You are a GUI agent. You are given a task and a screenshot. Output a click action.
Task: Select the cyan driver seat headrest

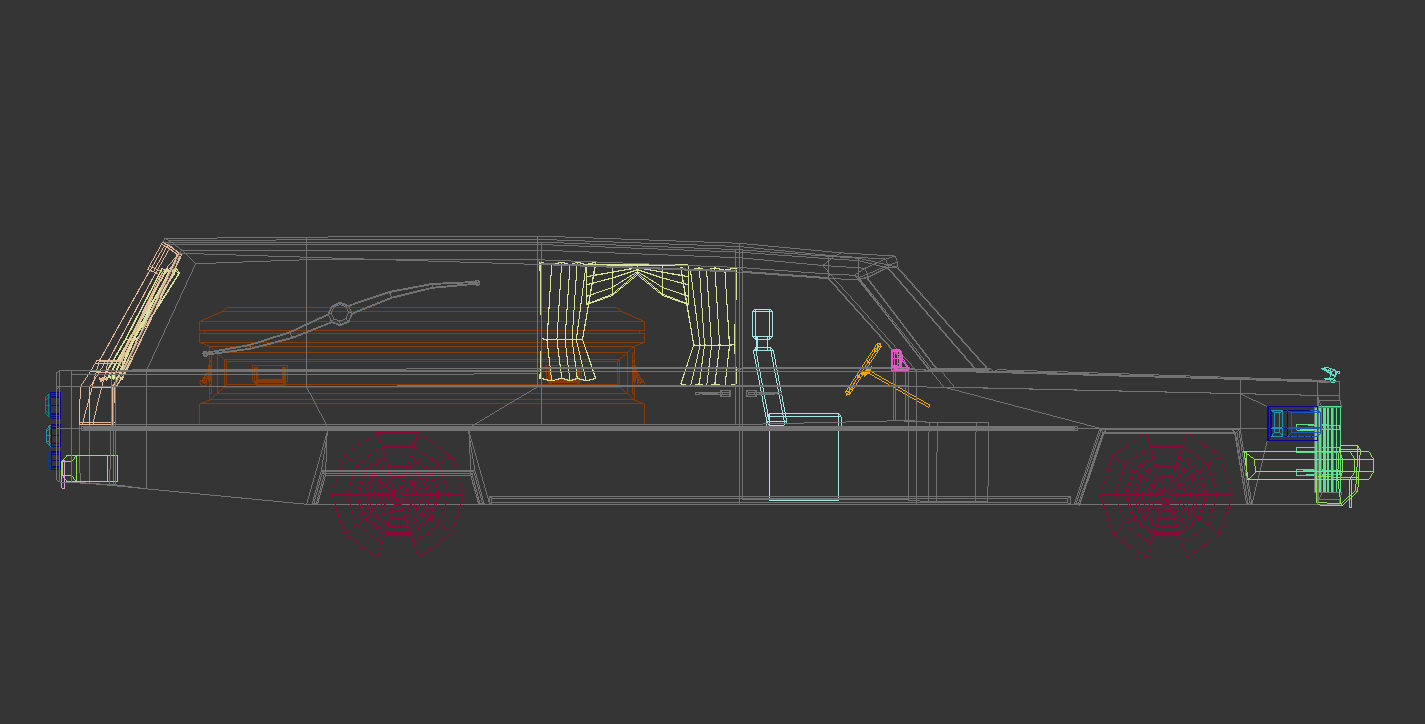click(763, 324)
